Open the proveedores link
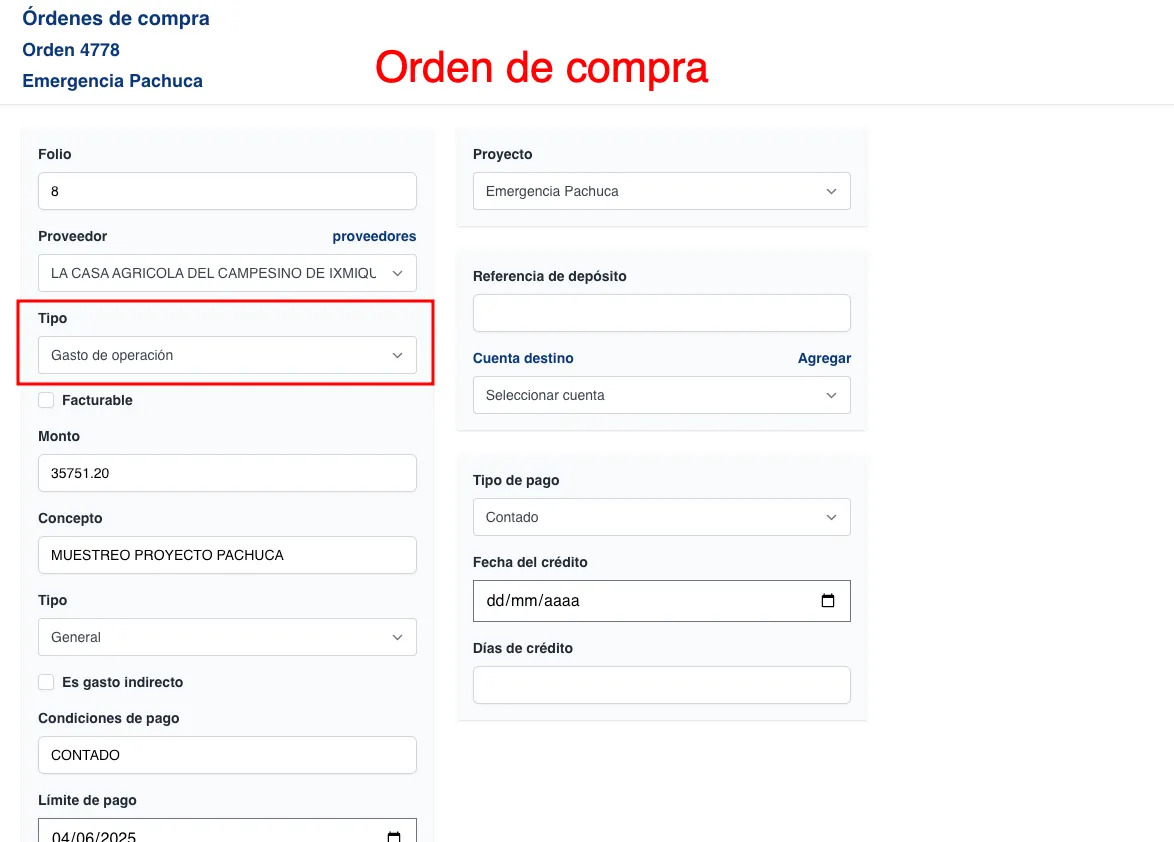The image size is (1174, 842). (x=374, y=237)
